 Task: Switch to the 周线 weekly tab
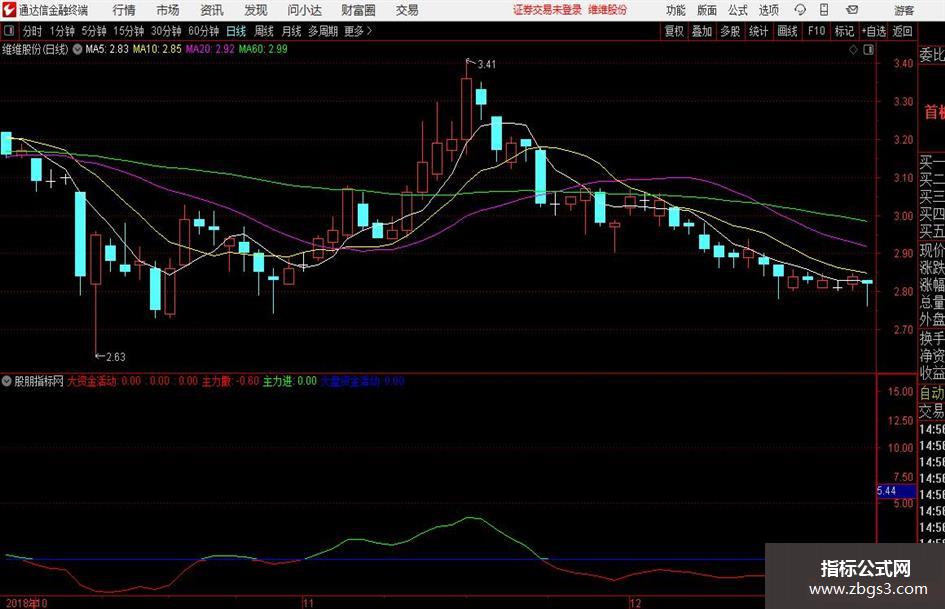(x=263, y=31)
